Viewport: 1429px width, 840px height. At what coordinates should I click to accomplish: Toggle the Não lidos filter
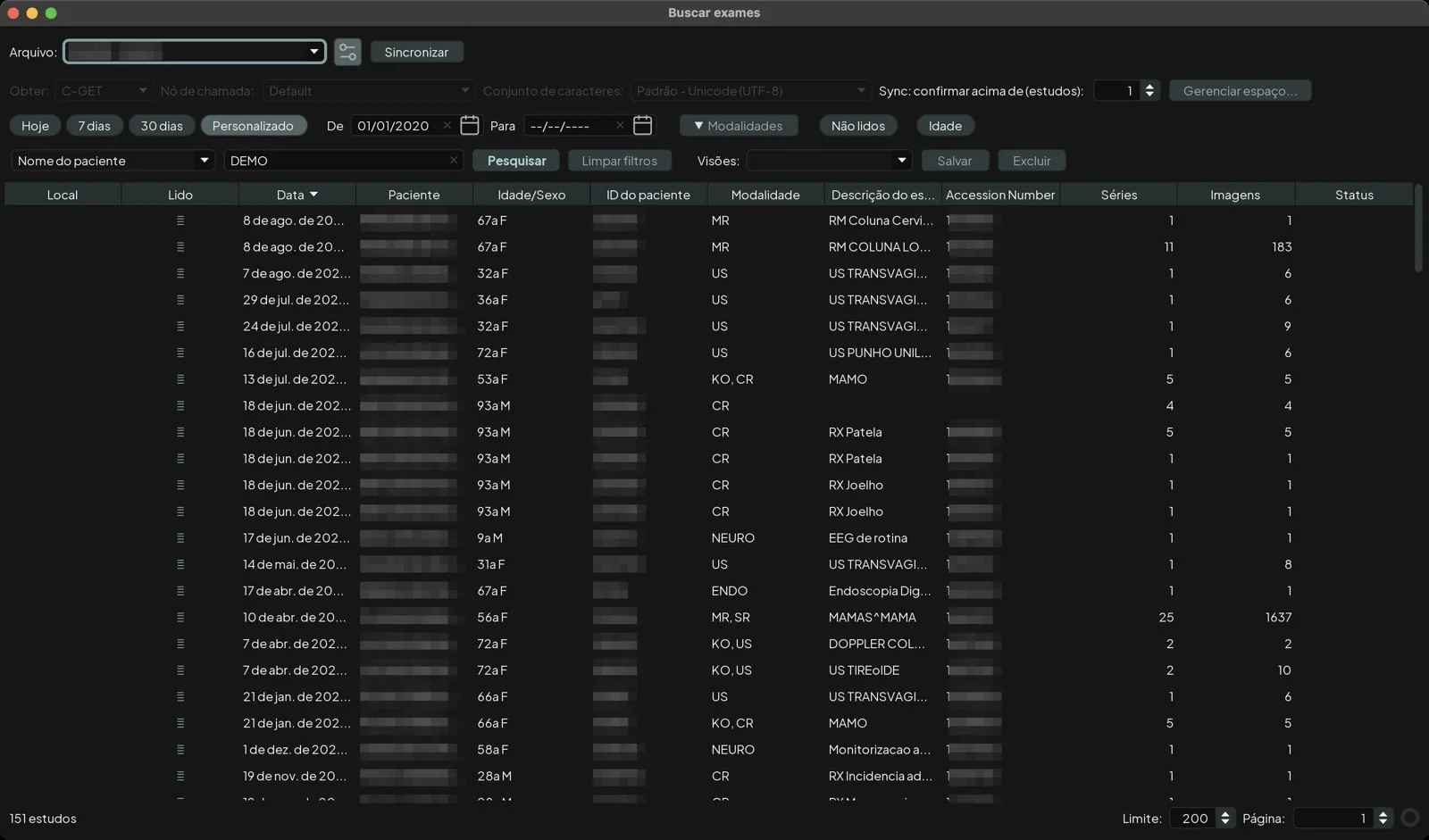tap(858, 126)
